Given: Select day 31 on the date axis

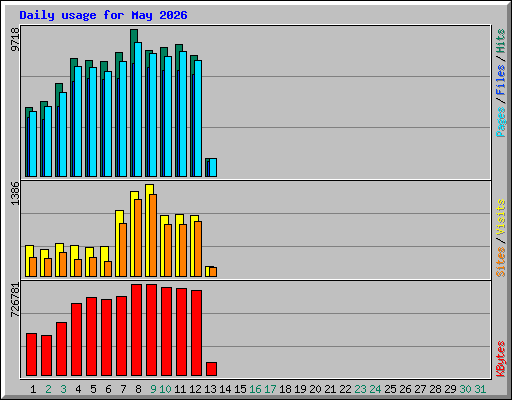Looking at the screenshot, I should coord(480,389).
